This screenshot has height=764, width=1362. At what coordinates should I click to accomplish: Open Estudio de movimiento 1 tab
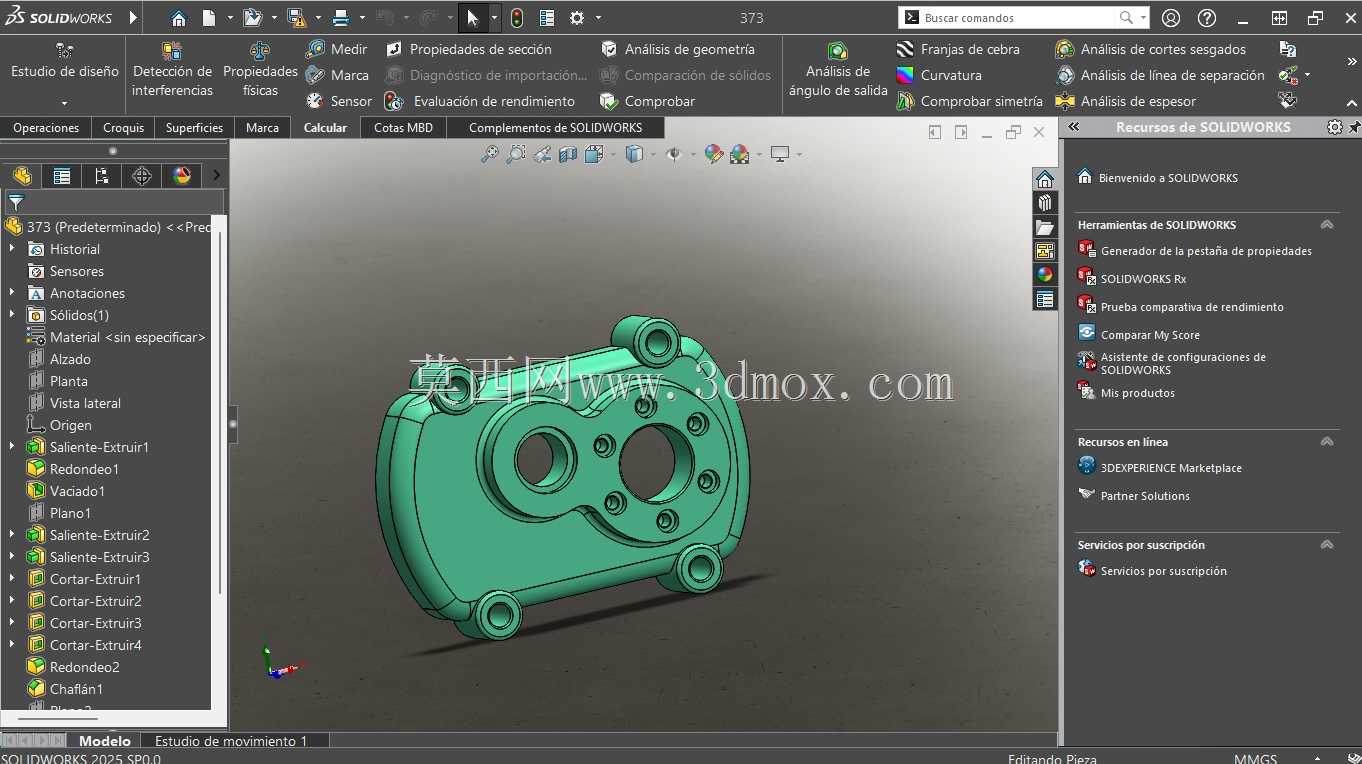(231, 741)
